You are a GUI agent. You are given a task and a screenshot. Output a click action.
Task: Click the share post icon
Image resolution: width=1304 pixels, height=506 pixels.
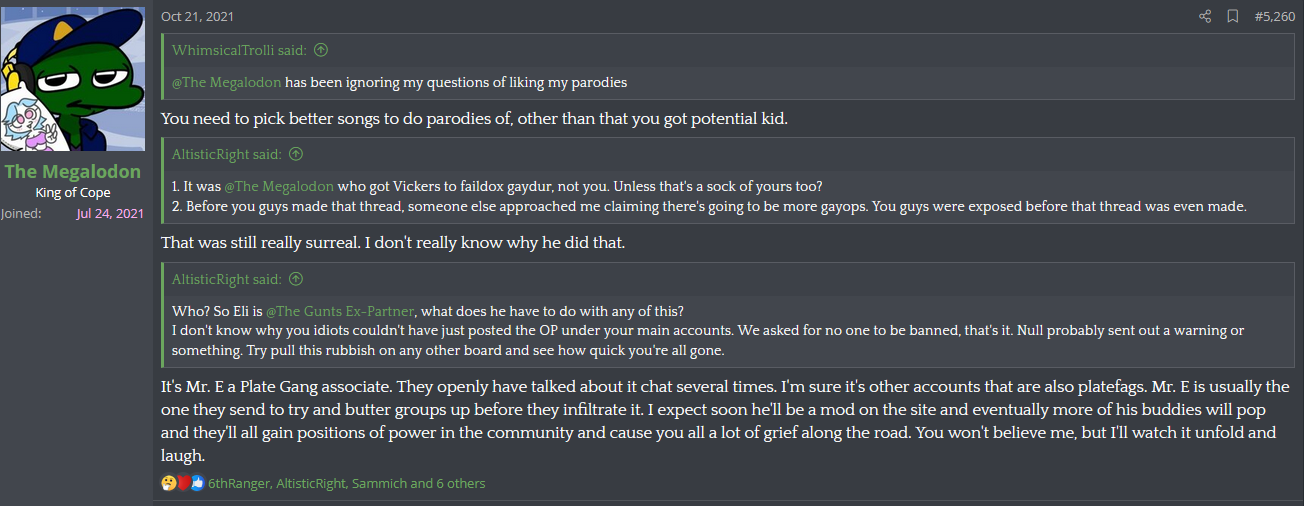tap(1205, 16)
